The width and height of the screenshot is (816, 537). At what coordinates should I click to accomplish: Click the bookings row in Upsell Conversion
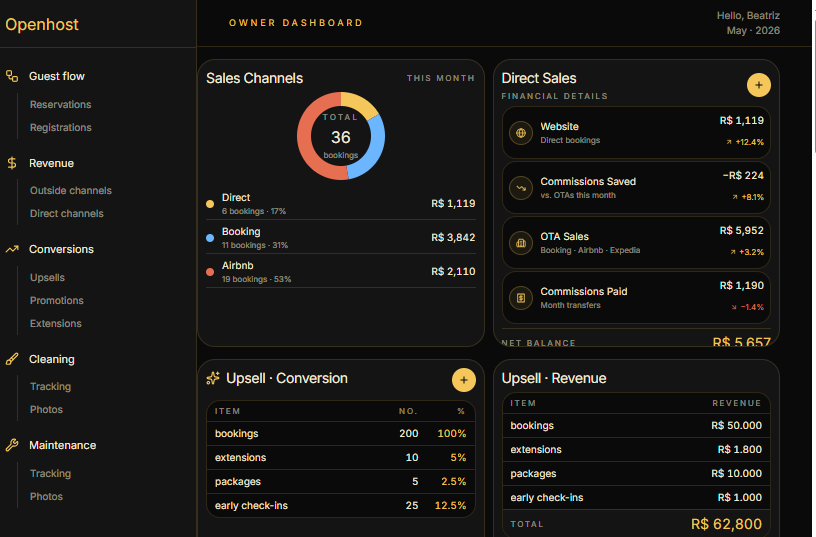341,433
